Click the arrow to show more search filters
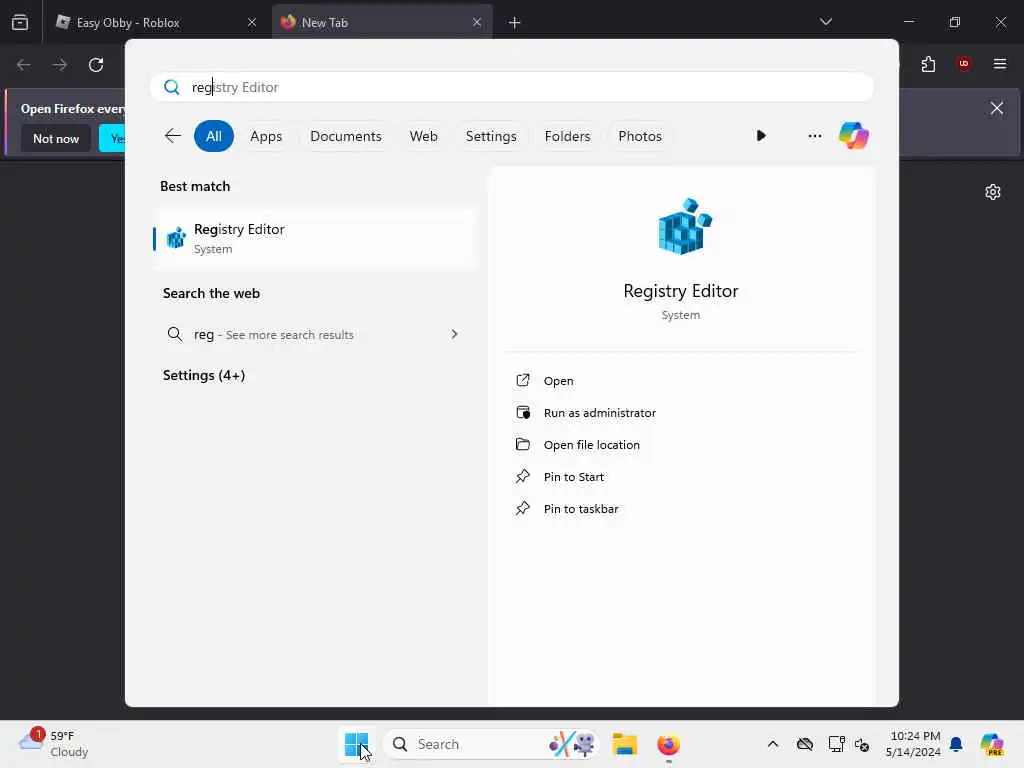 (761, 136)
